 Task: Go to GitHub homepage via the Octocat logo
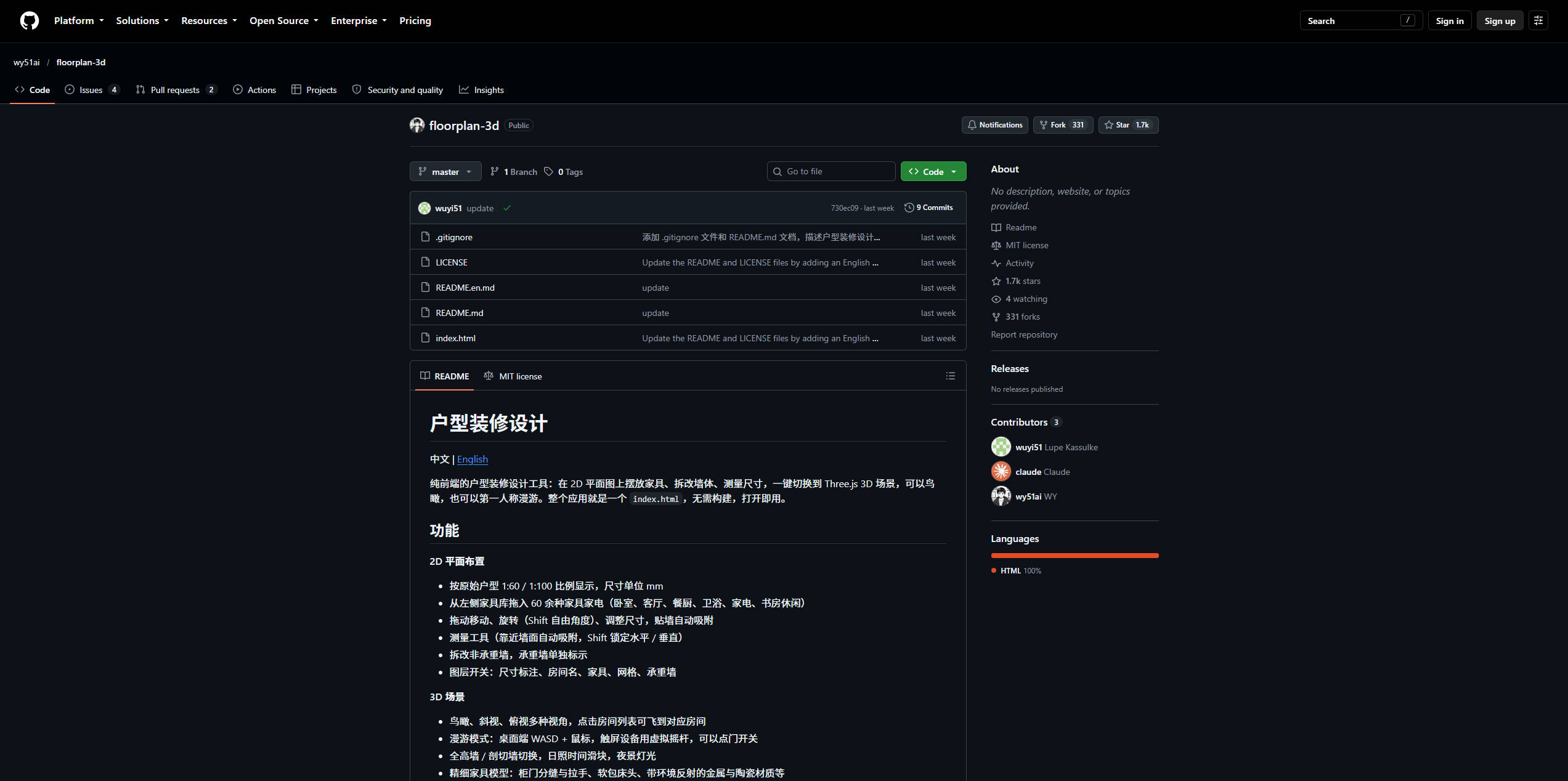click(x=29, y=20)
